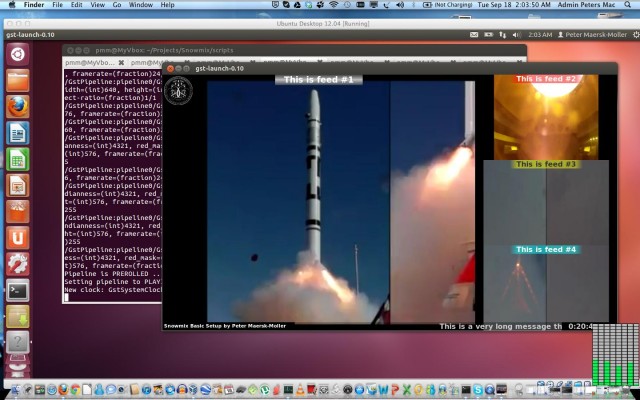Open Terminal from the Ubuntu launcher
Screen dimensions: 640x400
point(17,291)
